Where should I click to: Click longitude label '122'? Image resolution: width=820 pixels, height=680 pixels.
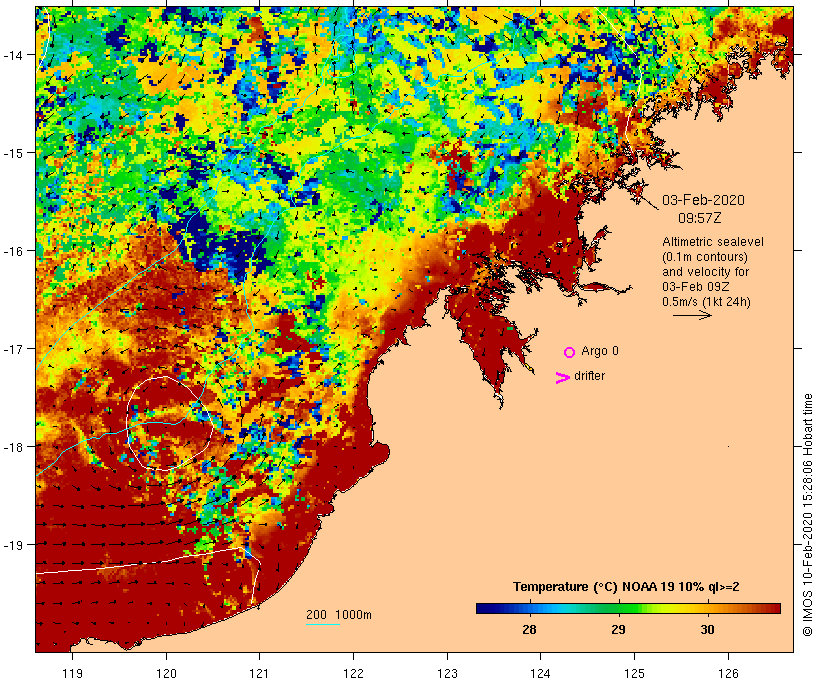point(354,673)
